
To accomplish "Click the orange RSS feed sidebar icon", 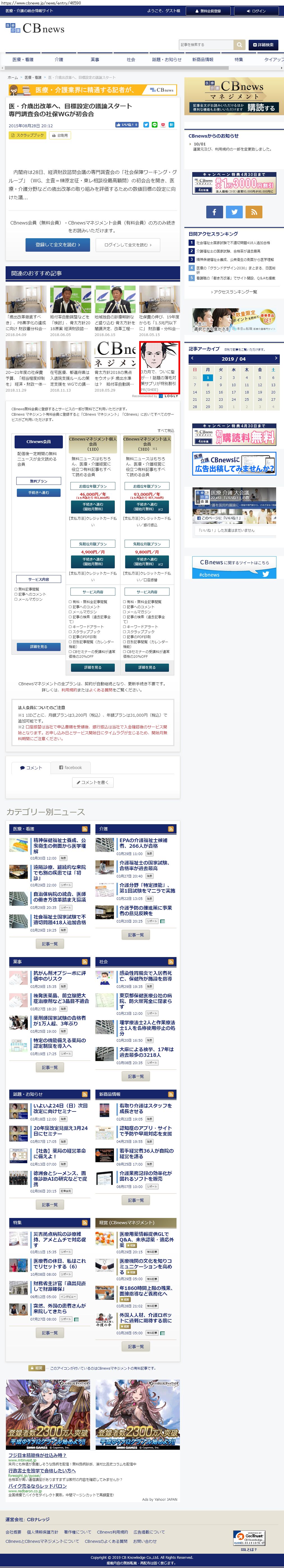I will 254,212.
